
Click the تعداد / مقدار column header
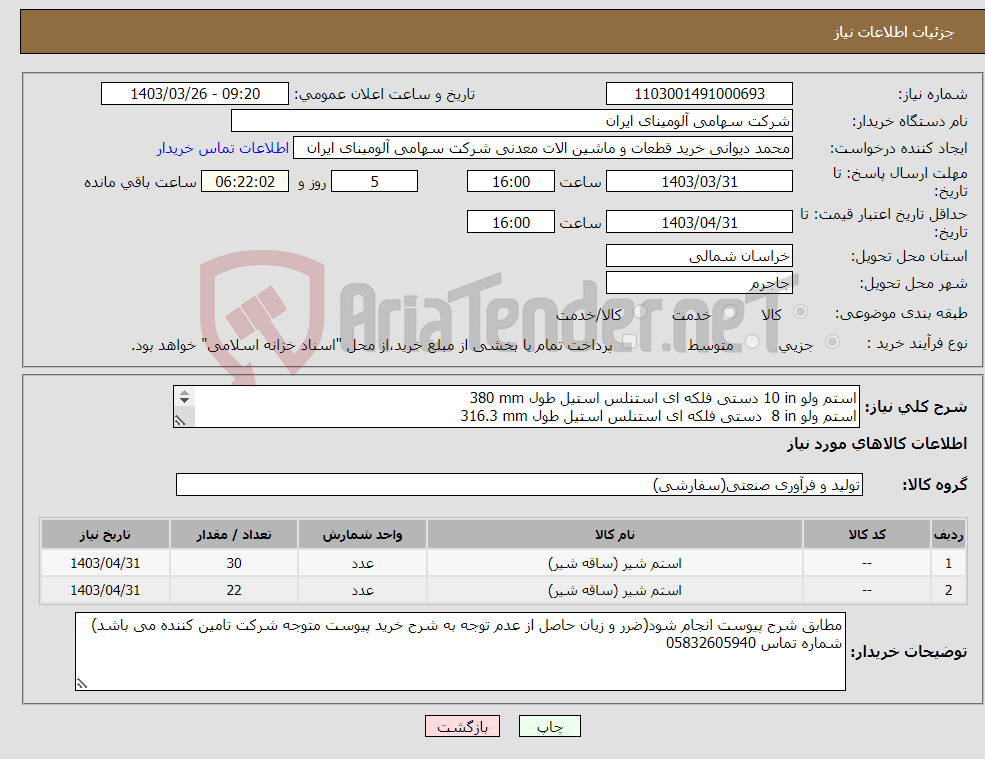pos(234,535)
